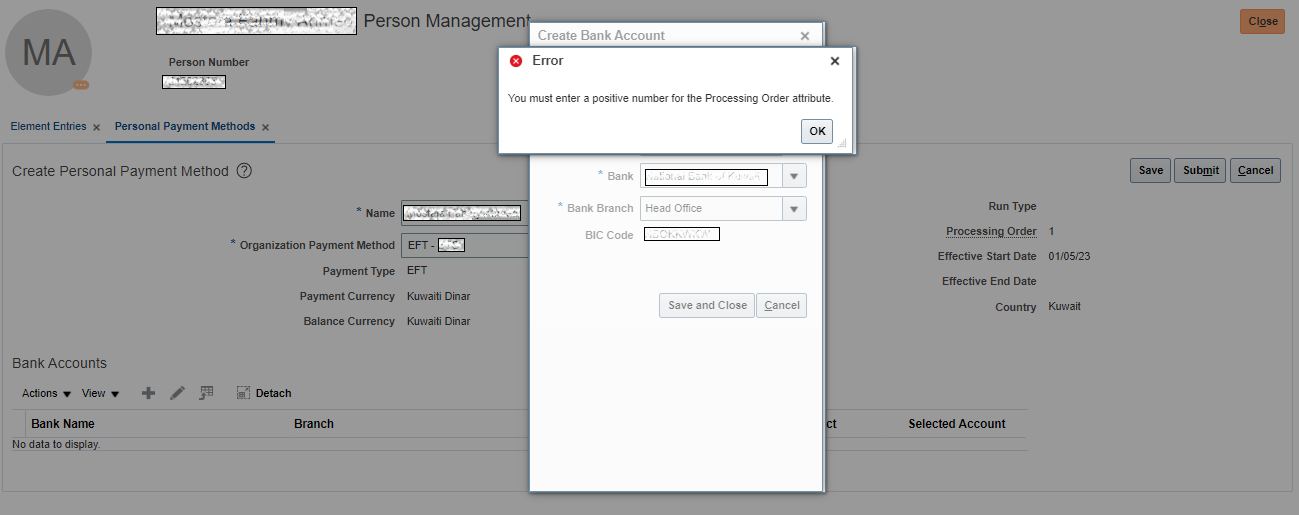This screenshot has width=1299, height=515.
Task: Click Cancel on Create Personal Payment Method
Action: coord(1255,170)
